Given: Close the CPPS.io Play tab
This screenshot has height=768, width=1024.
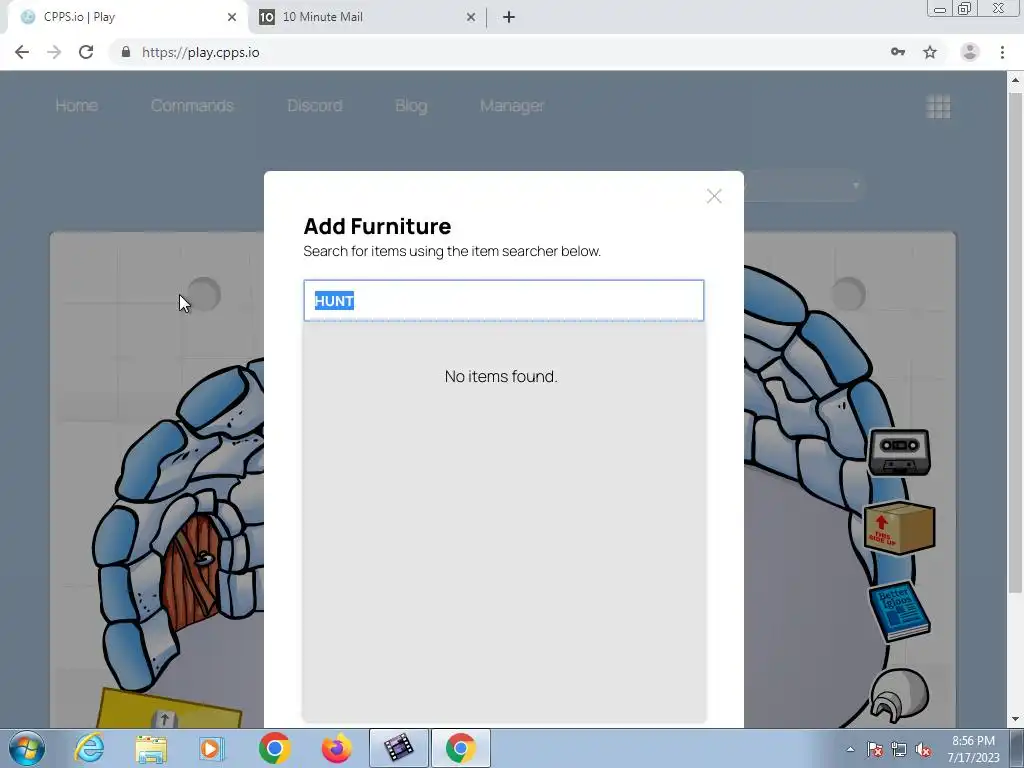Looking at the screenshot, I should (232, 18).
